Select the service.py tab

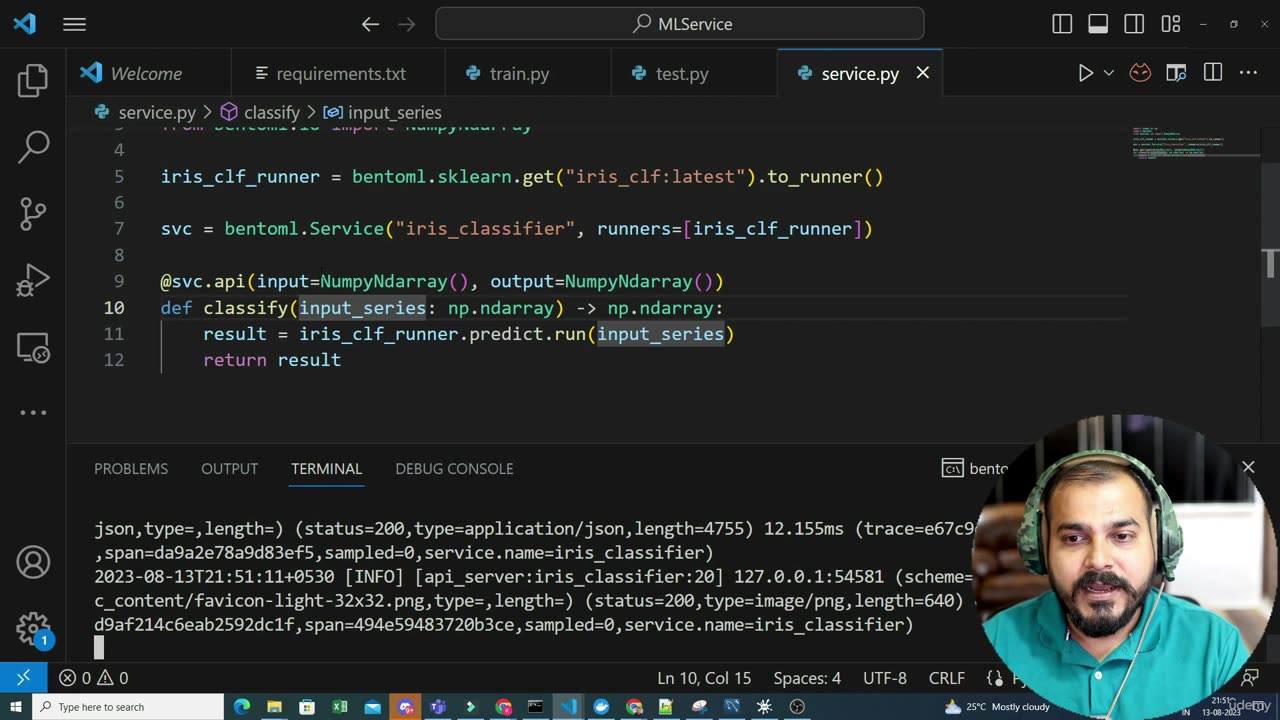[860, 73]
